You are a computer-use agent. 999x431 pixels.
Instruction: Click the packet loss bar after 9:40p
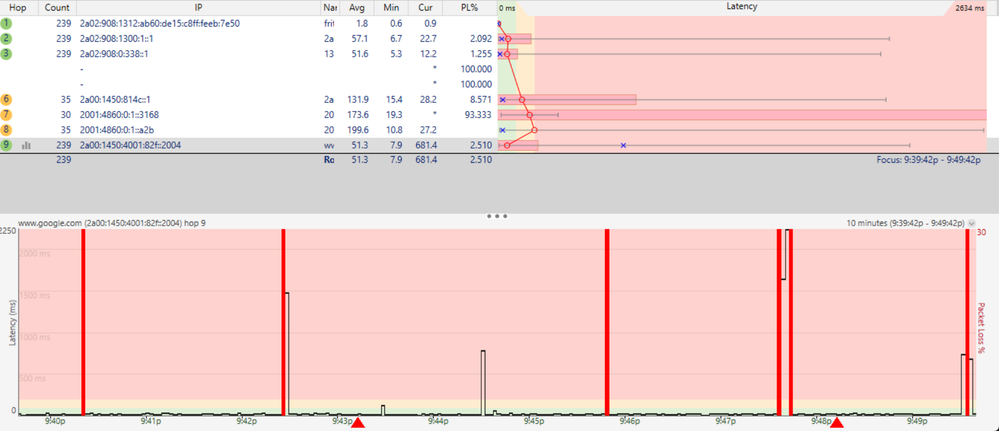[83, 322]
